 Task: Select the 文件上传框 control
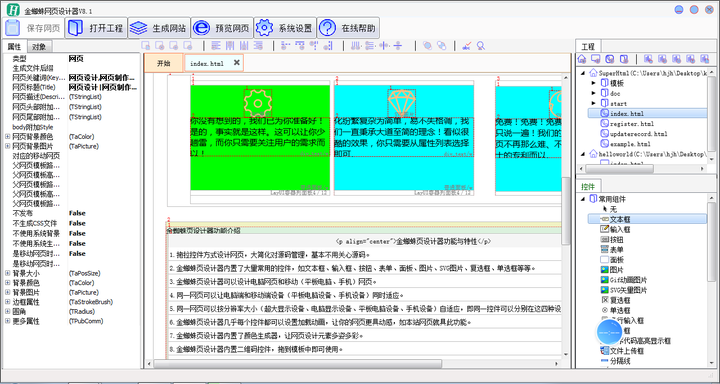coord(627,350)
